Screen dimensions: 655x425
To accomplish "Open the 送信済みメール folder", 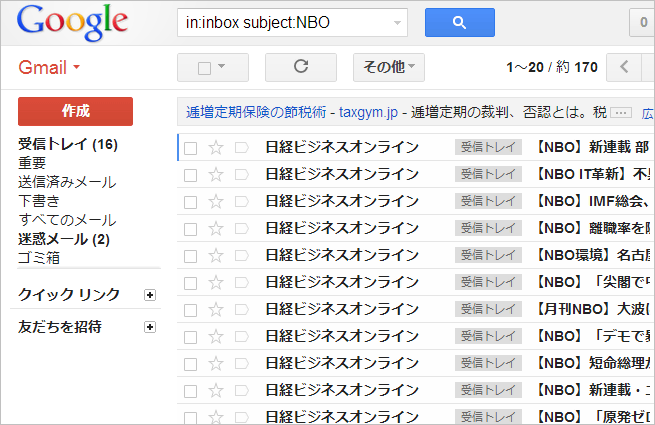I will (x=67, y=182).
